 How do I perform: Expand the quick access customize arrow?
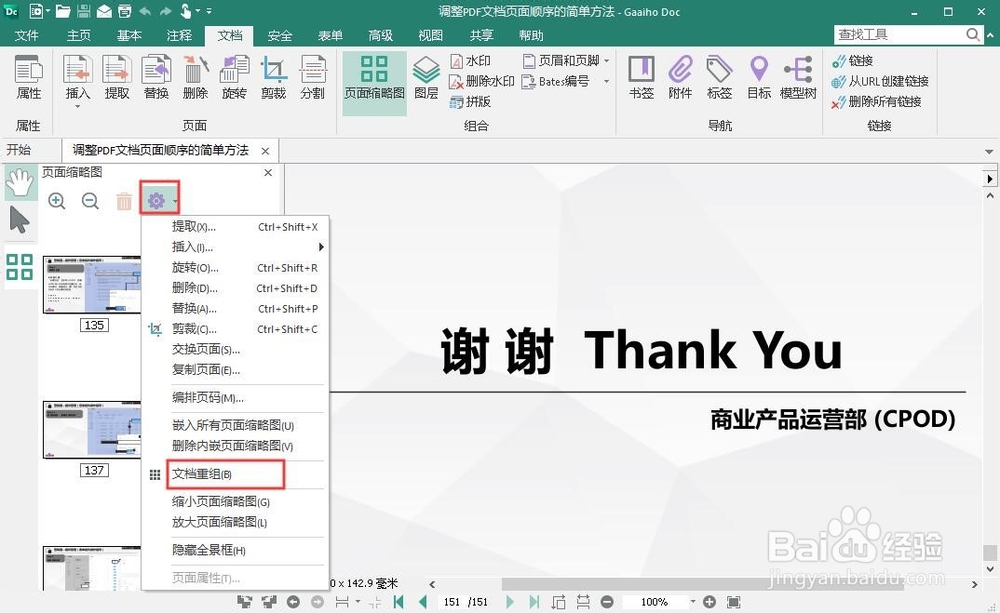(209, 11)
